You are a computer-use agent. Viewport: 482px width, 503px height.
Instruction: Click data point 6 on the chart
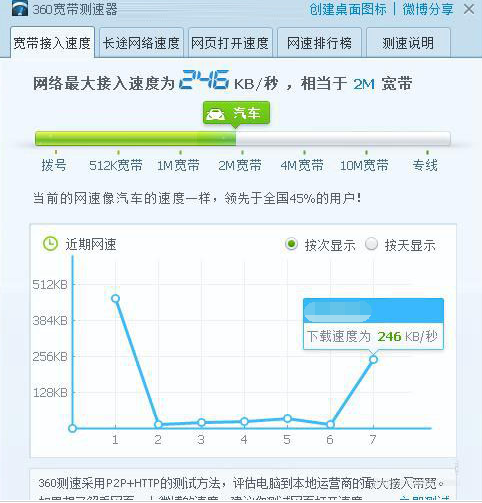(330, 424)
